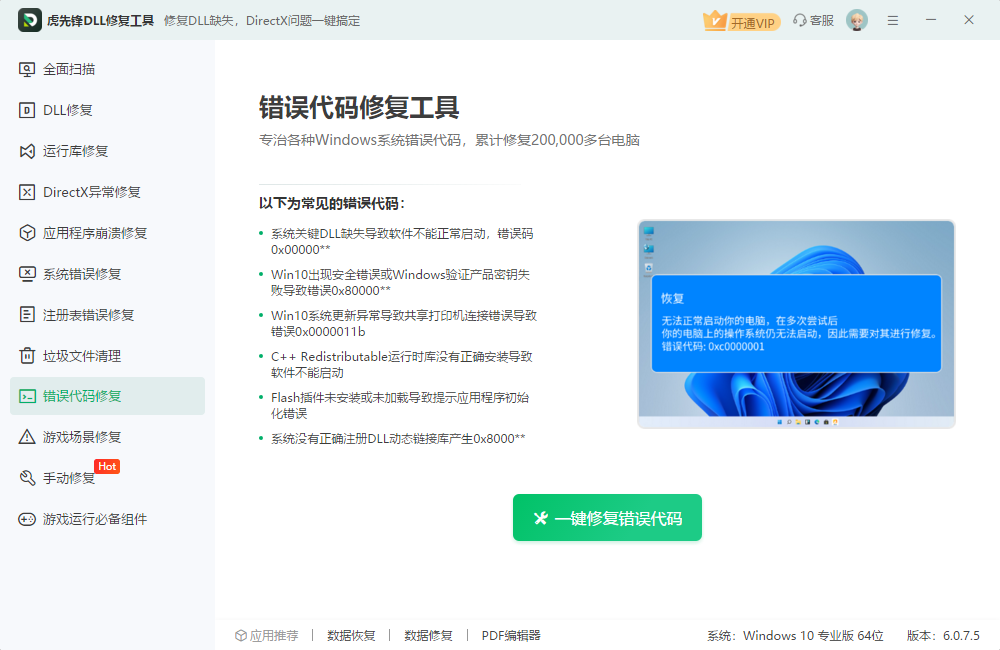
Task: Click 以下为常见的错误代码 subheading
Action: tap(332, 203)
